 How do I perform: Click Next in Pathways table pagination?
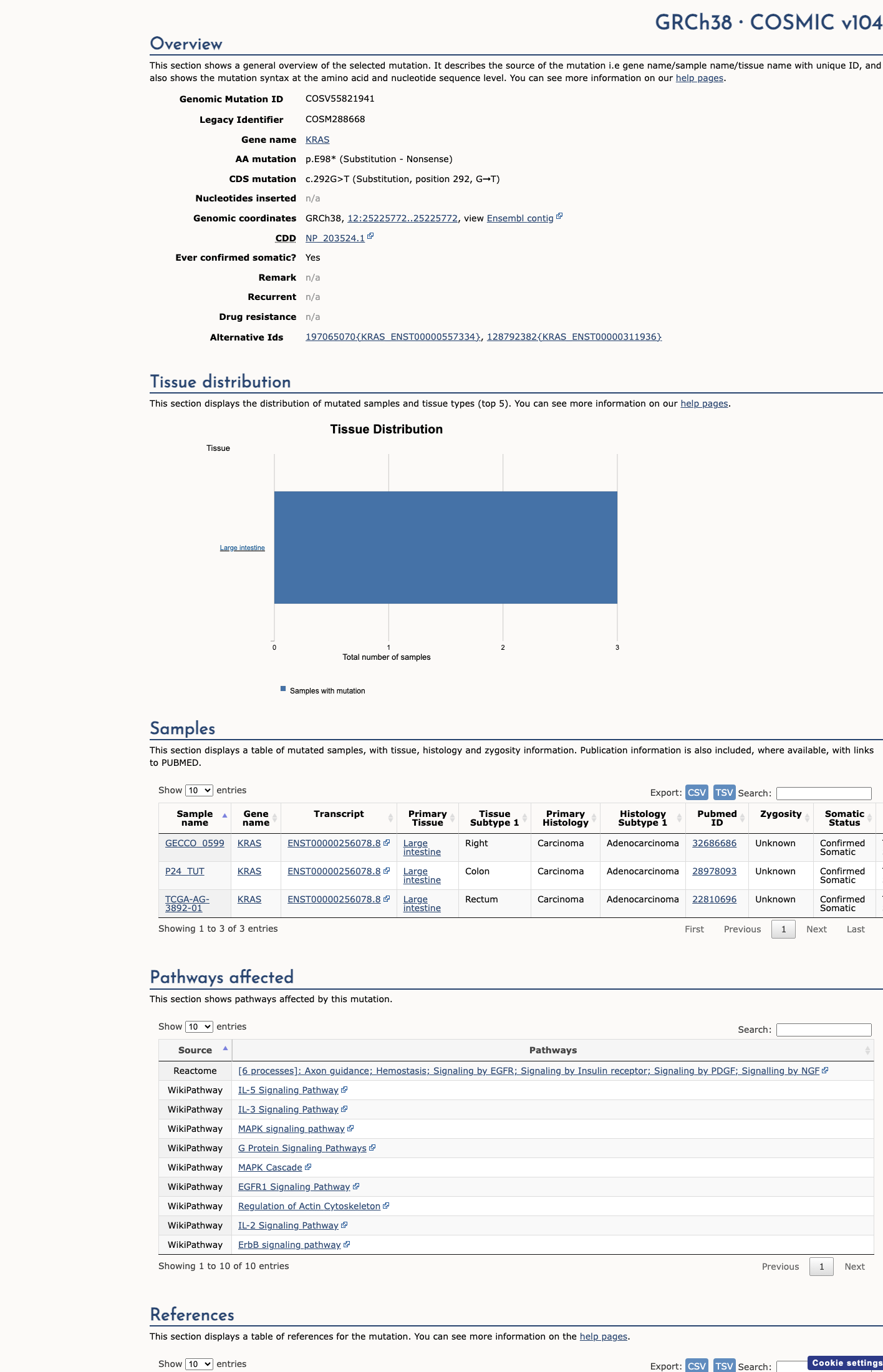[854, 1267]
